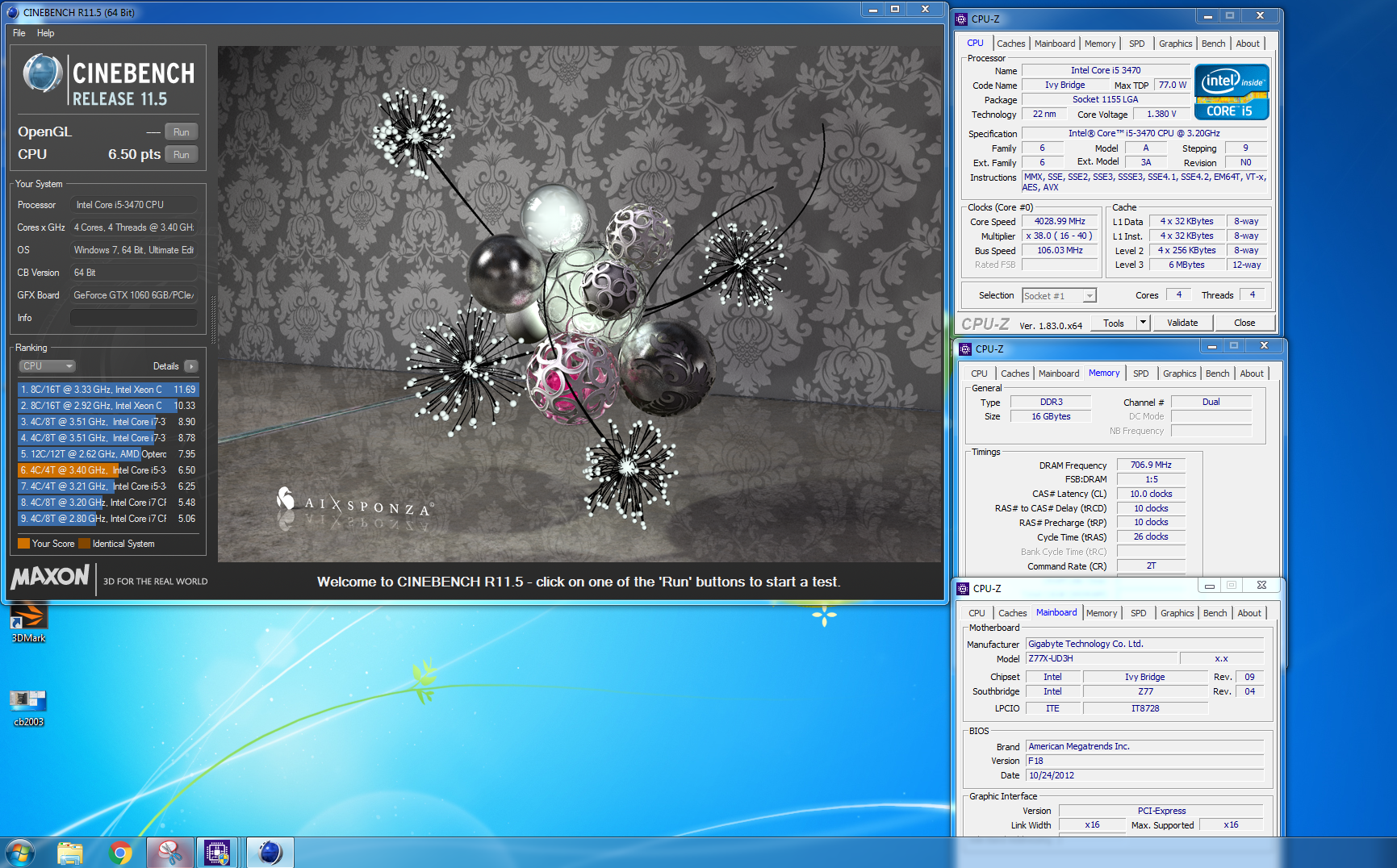Click the Close button in CPU-Z
The height and width of the screenshot is (868, 1397).
[1244, 323]
